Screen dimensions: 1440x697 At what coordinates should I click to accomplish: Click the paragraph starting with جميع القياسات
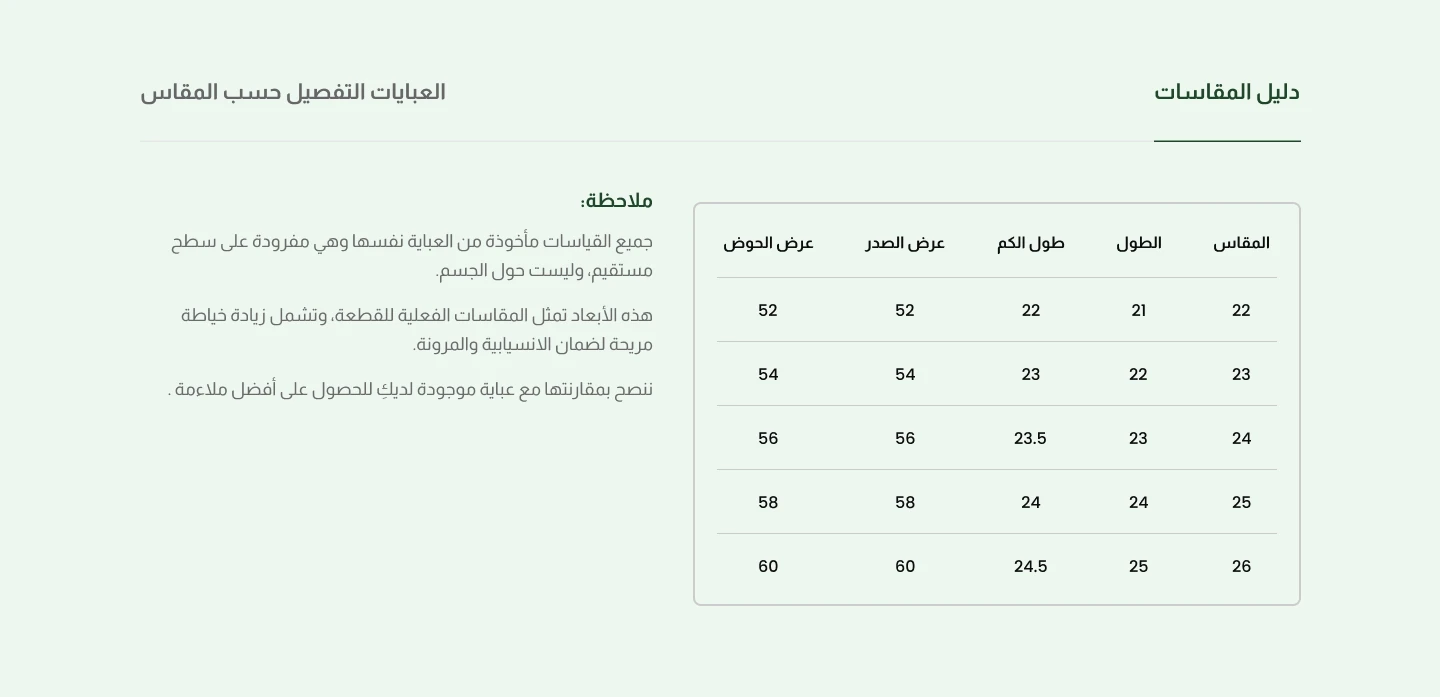point(412,256)
